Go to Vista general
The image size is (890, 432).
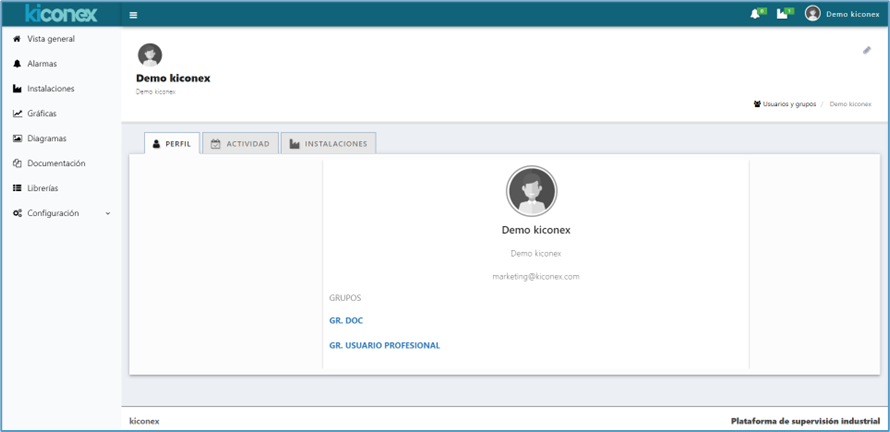click(50, 39)
